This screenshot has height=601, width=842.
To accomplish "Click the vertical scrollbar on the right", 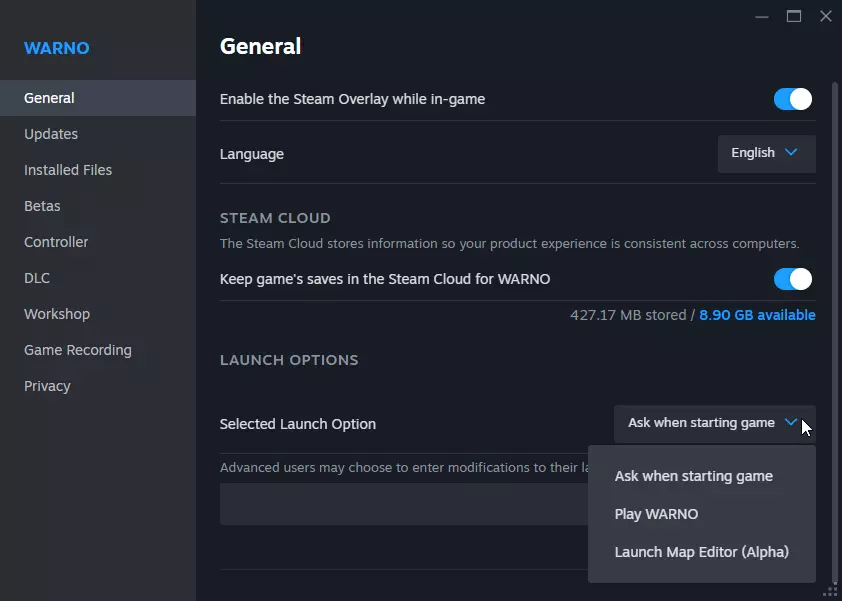I will [x=835, y=330].
